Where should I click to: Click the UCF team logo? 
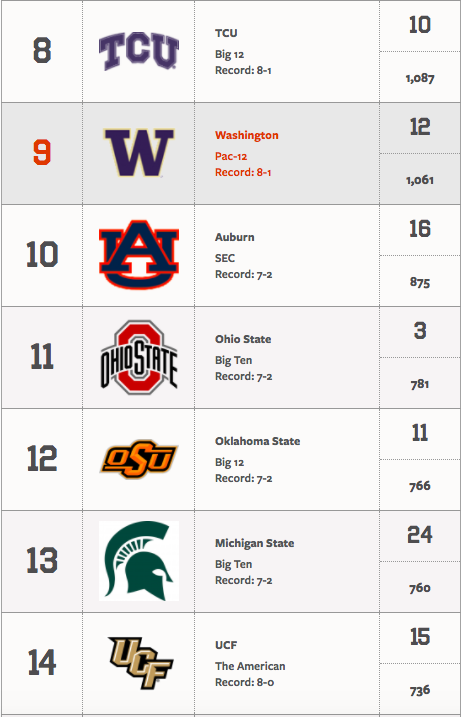tap(140, 663)
